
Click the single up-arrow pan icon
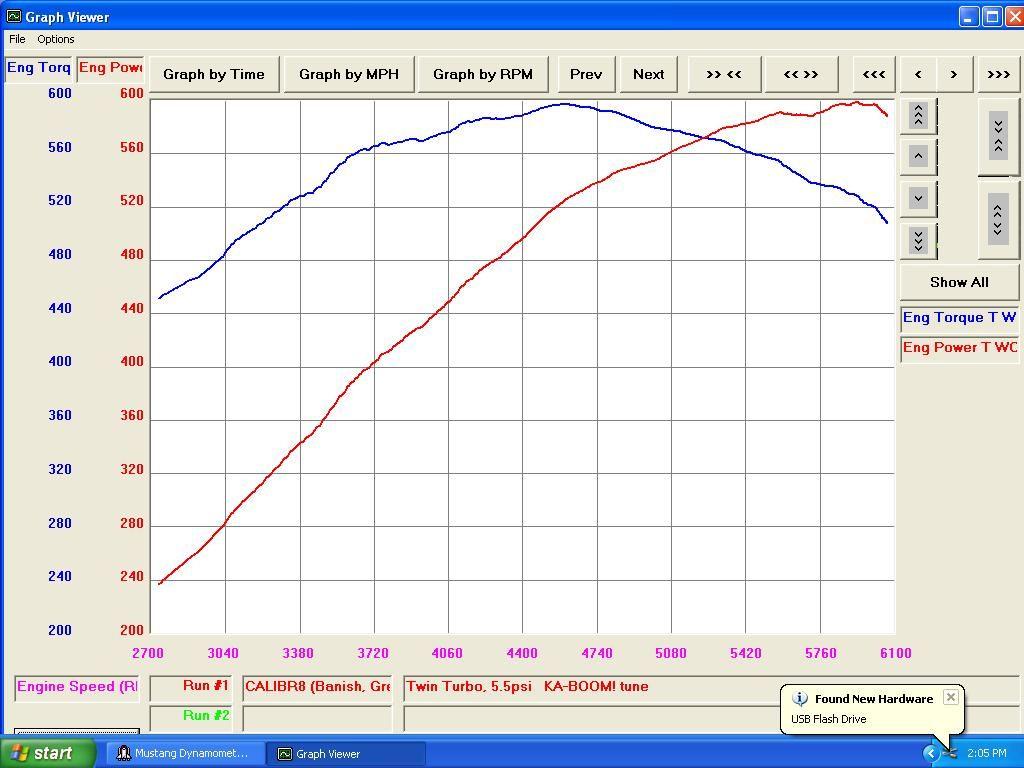point(917,155)
